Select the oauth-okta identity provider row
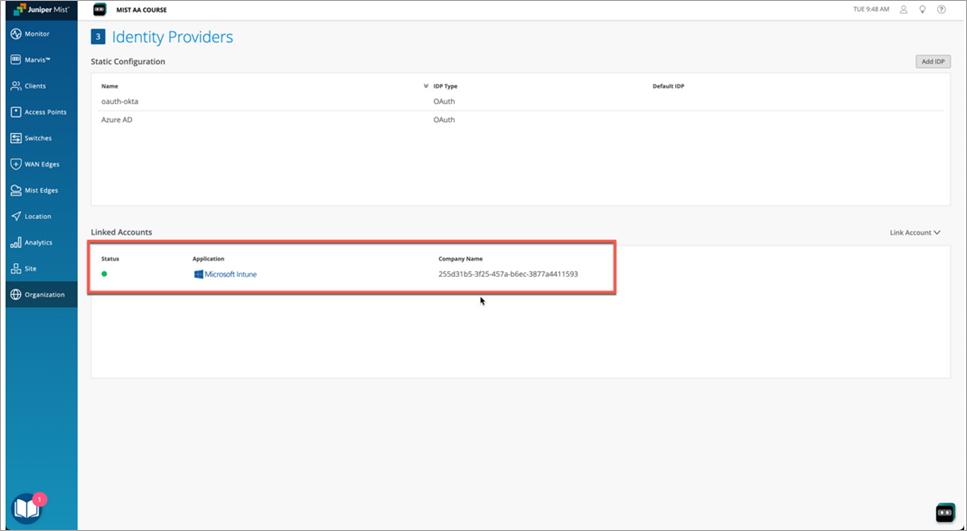The image size is (967, 531). (x=120, y=101)
